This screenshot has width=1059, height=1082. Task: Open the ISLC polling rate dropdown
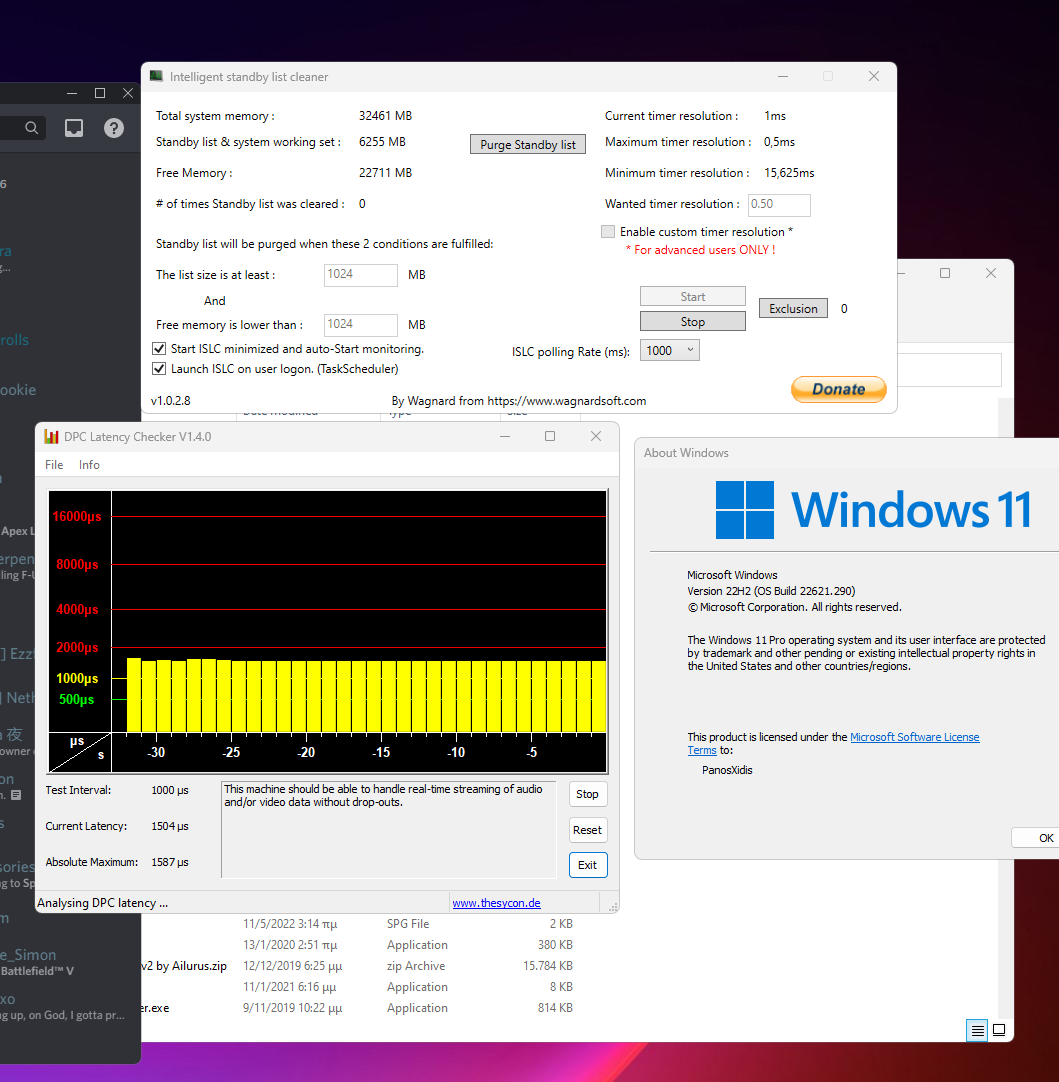669,351
